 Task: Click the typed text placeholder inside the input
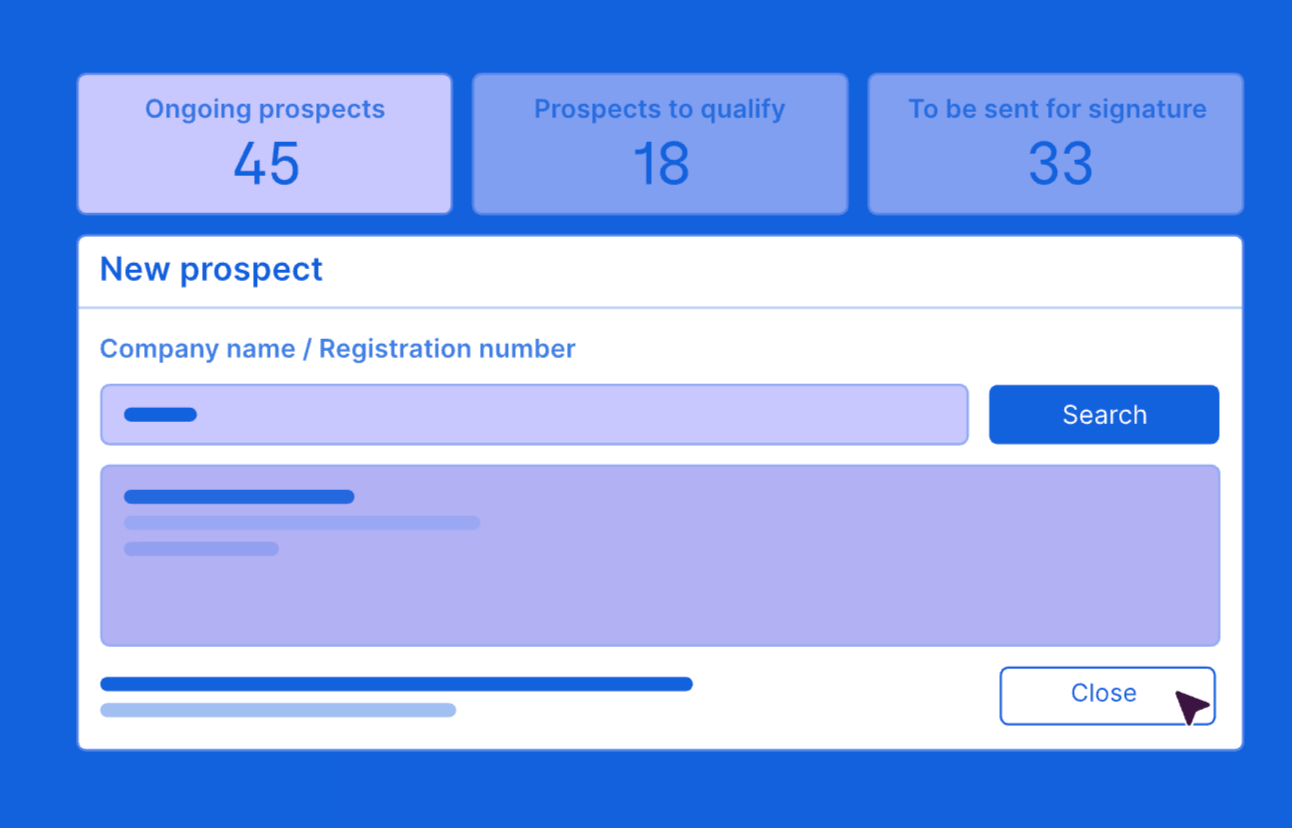pos(160,414)
